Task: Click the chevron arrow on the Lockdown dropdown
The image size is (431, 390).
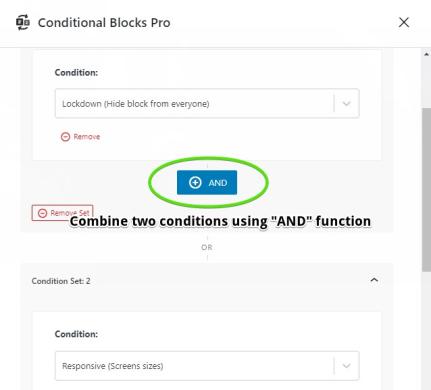Action: (347, 103)
